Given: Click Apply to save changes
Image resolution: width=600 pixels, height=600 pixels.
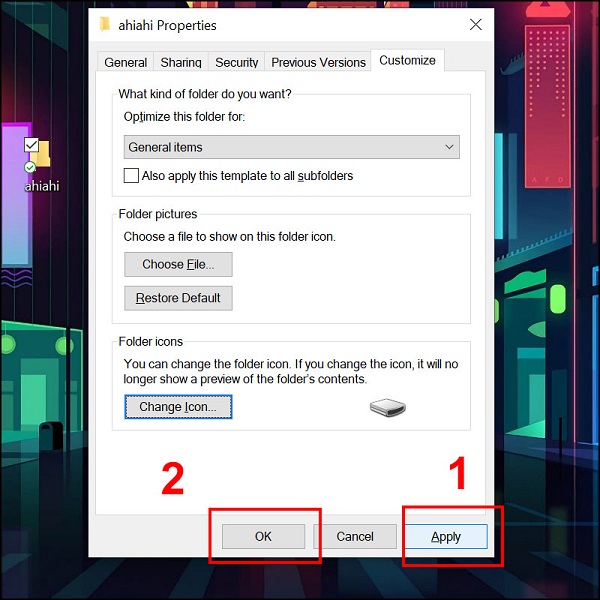Looking at the screenshot, I should [x=445, y=536].
